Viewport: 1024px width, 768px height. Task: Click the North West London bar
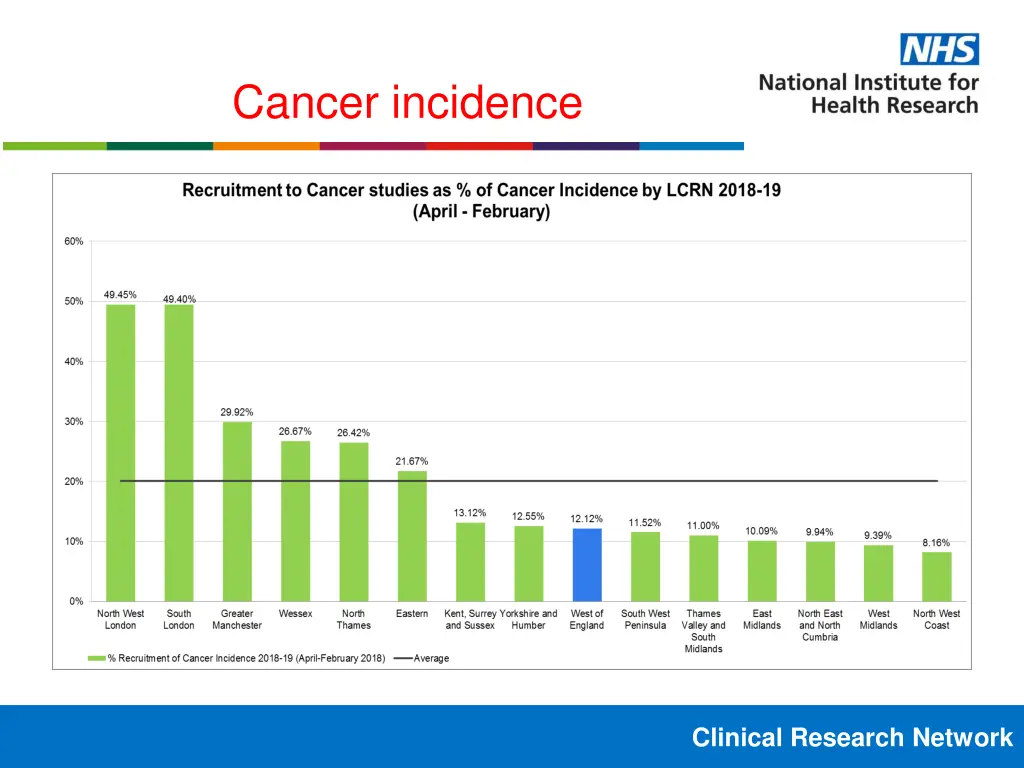tap(120, 452)
